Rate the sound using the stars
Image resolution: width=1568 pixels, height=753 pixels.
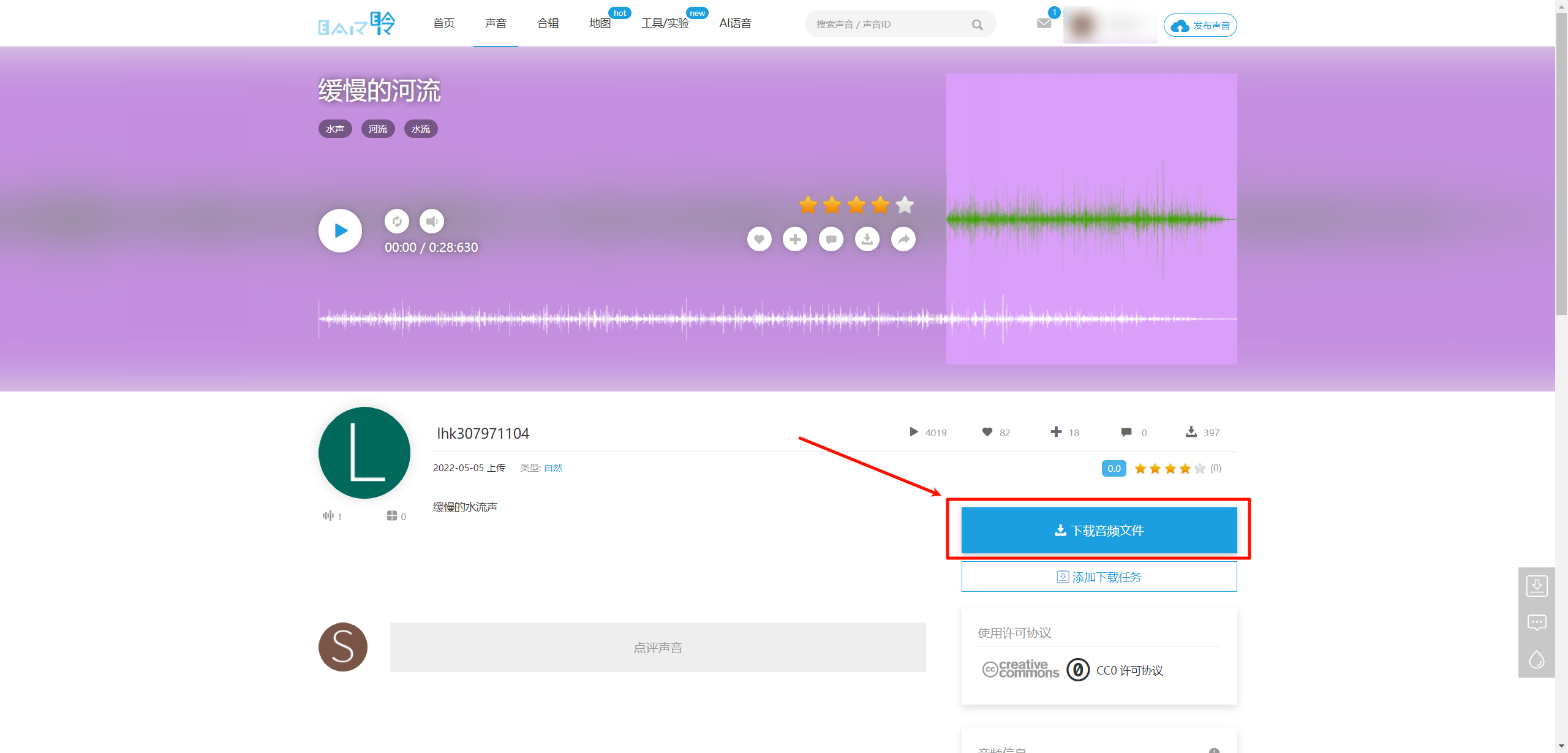tap(856, 205)
